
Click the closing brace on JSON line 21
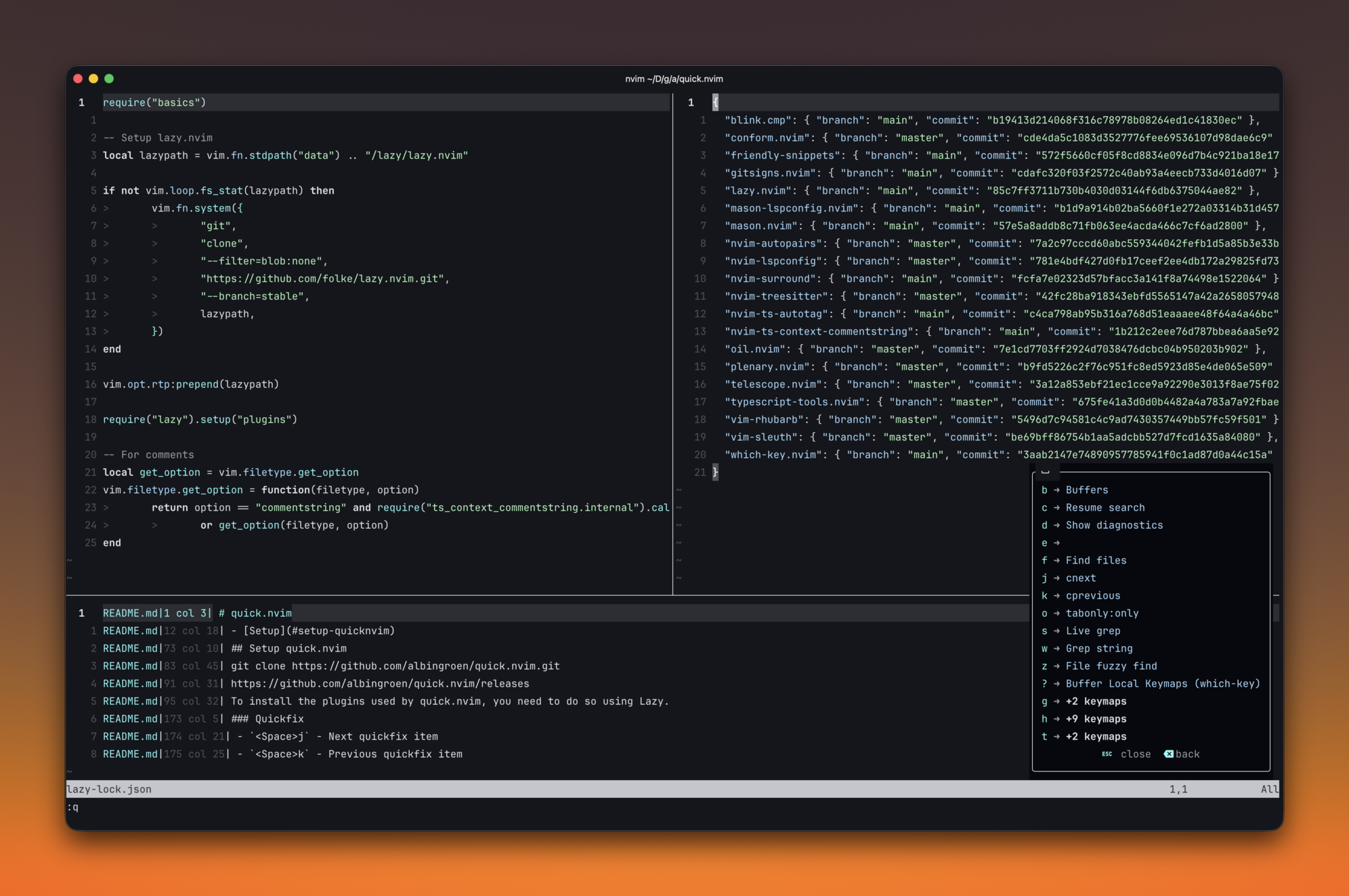click(715, 472)
